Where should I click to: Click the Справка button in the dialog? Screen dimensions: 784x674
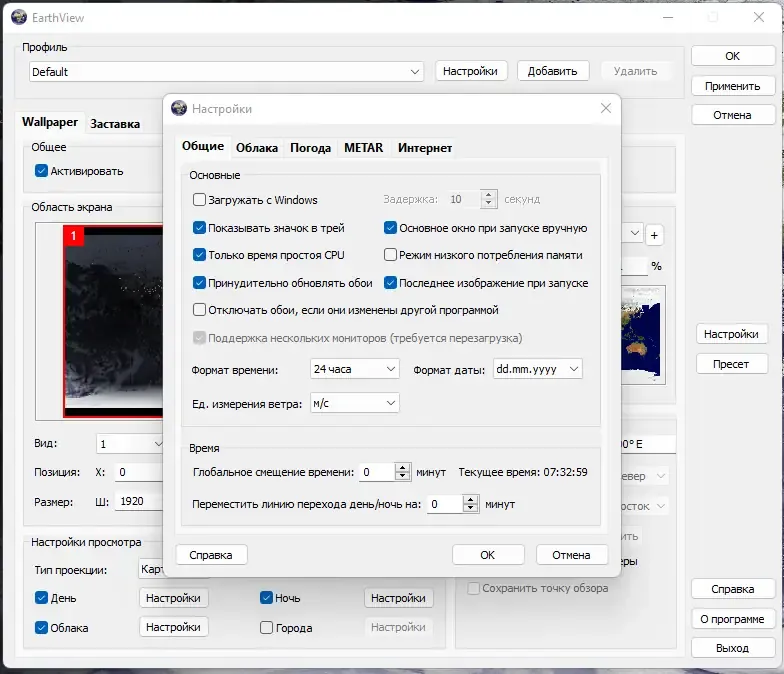point(211,555)
